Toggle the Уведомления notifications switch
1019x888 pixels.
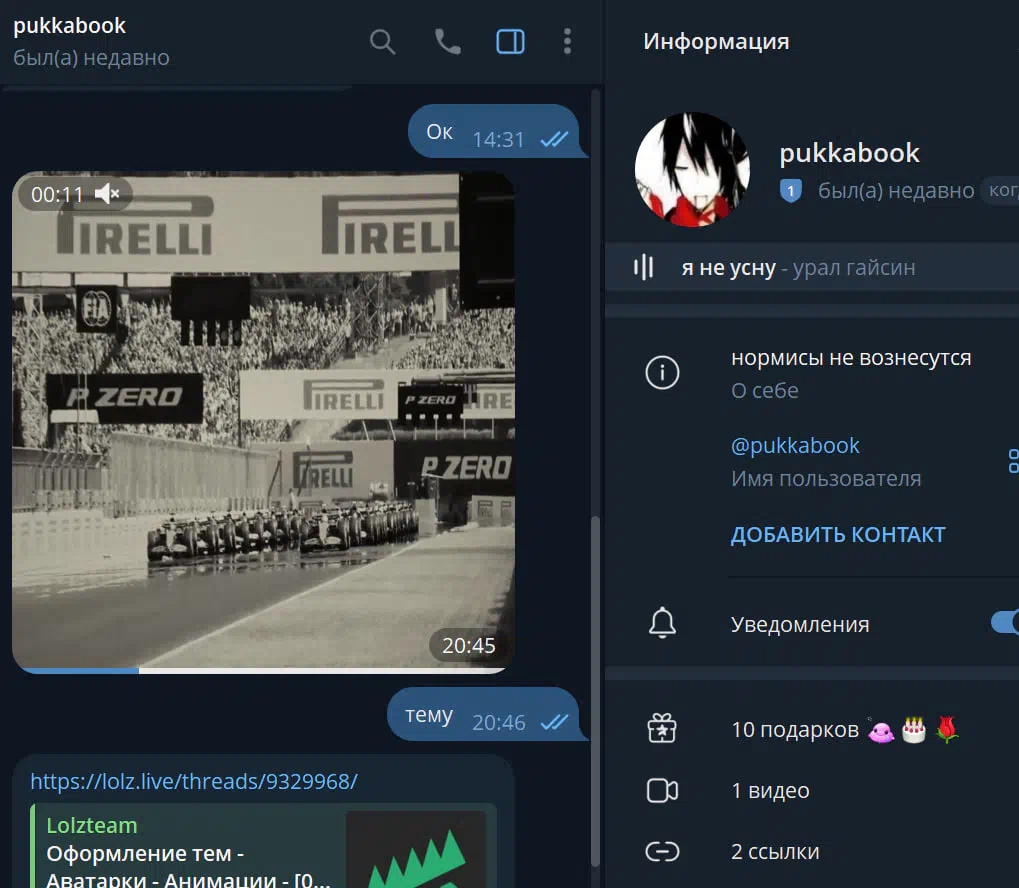click(x=1003, y=623)
